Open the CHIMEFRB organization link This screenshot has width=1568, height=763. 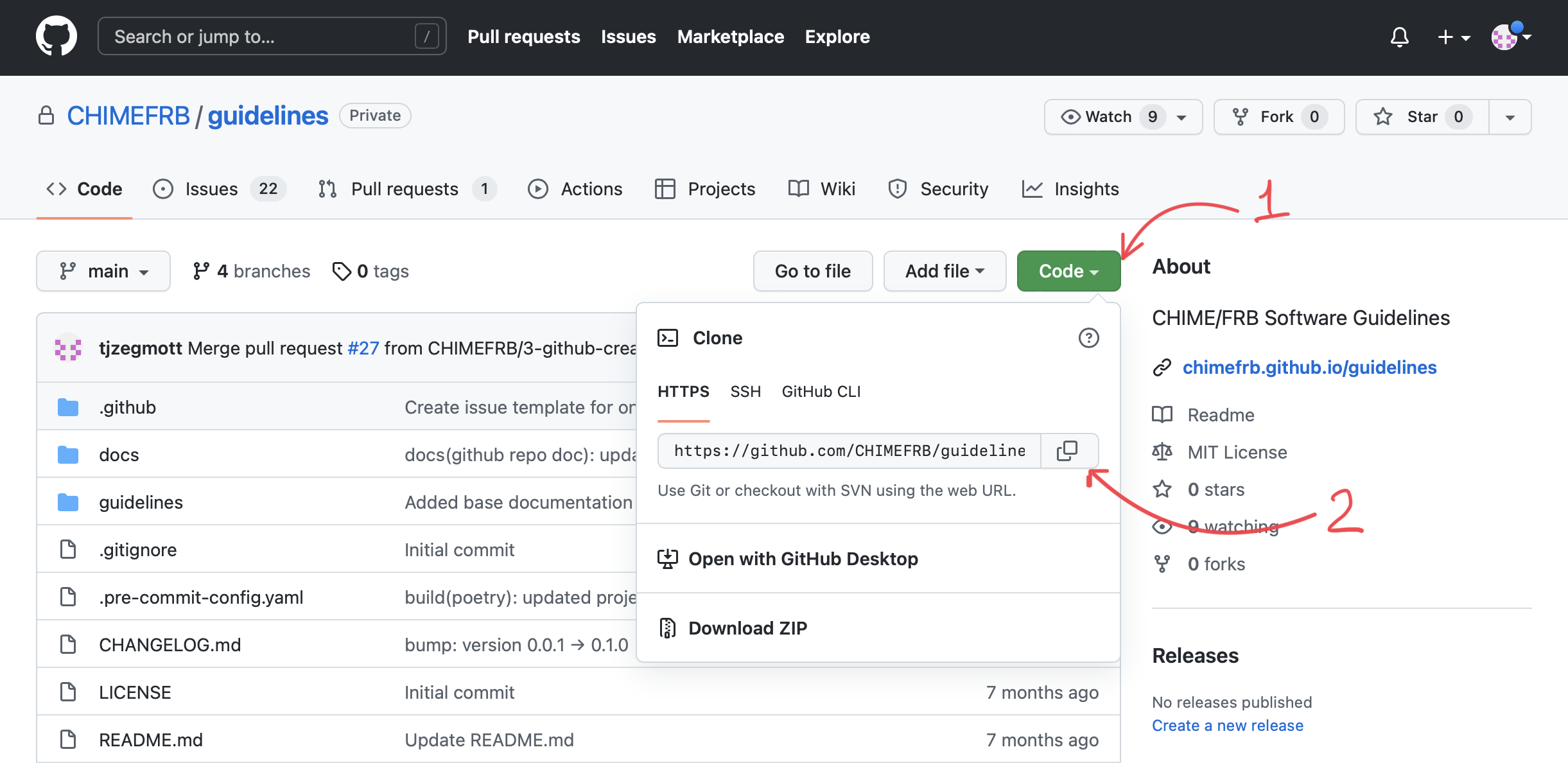(128, 116)
